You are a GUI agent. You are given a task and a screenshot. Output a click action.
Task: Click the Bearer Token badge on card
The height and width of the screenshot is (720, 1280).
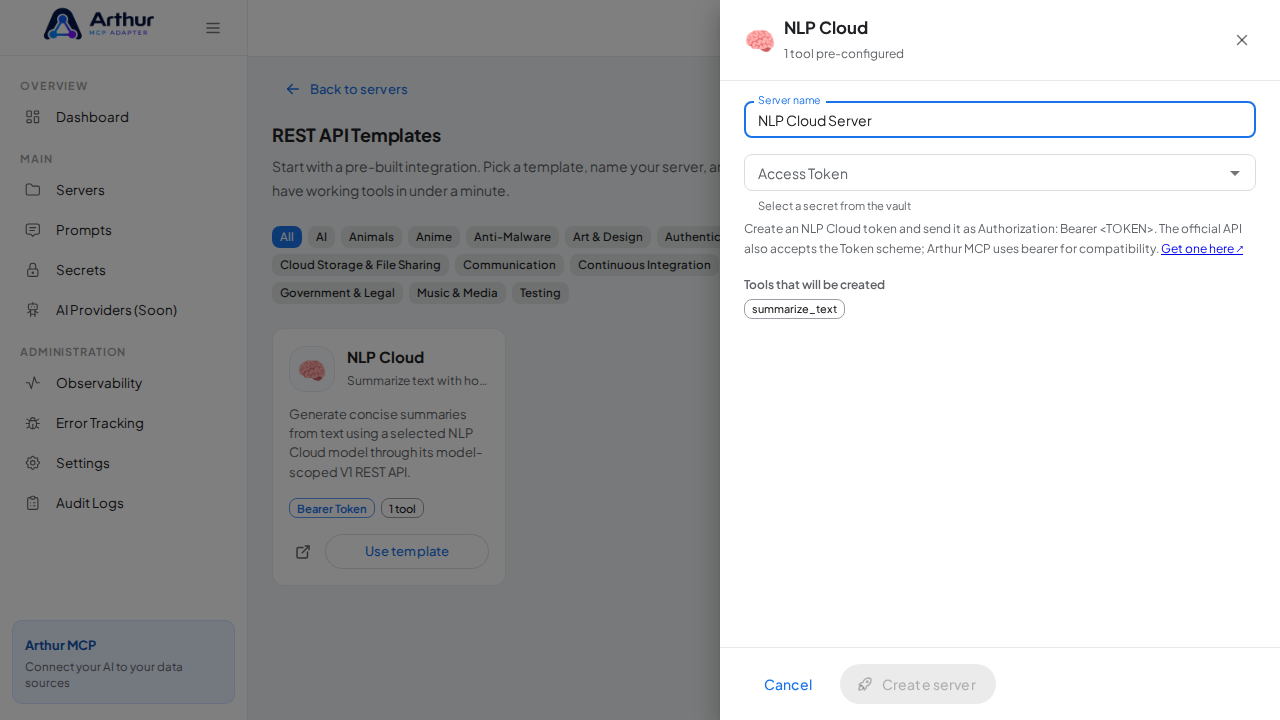(x=332, y=508)
